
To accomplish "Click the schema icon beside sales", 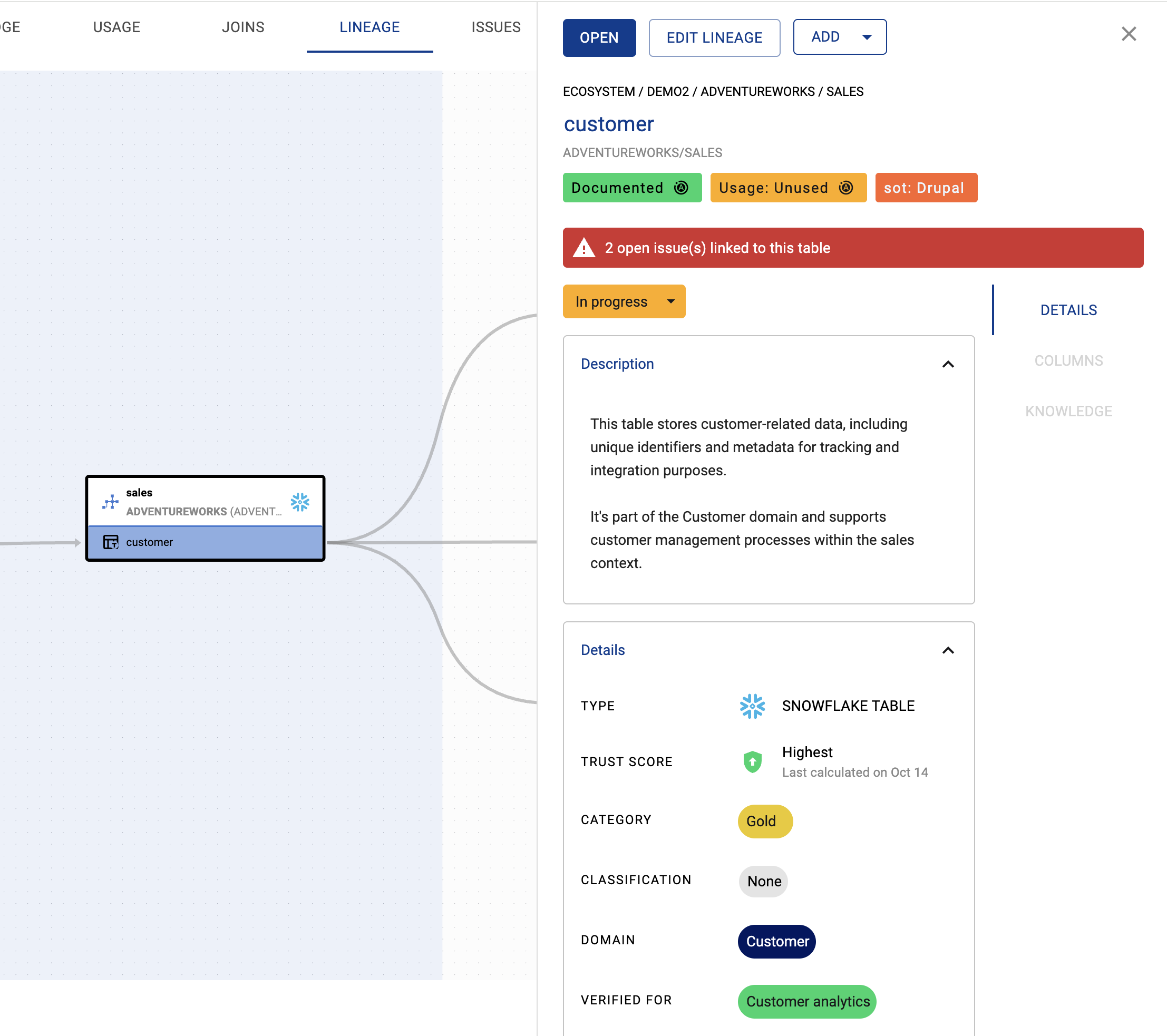I will (x=110, y=502).
